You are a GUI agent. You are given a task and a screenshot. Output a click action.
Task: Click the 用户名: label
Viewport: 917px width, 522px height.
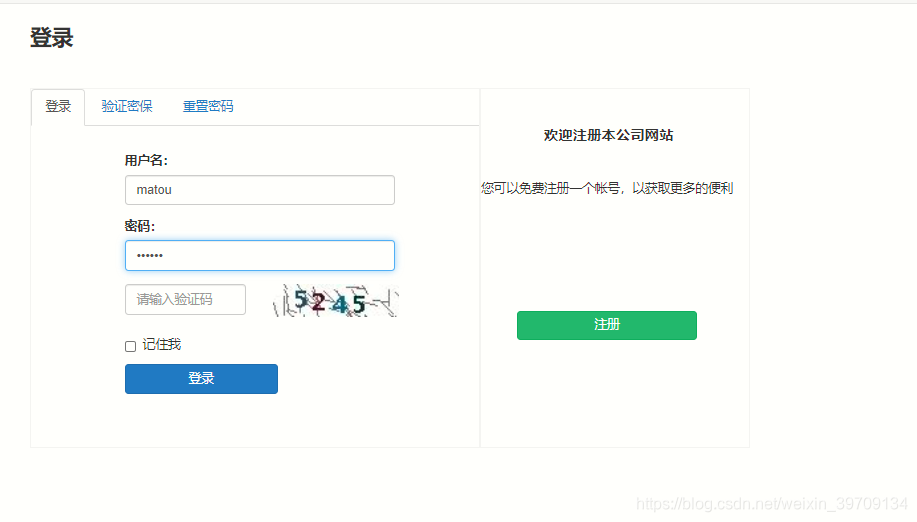pyautogui.click(x=146, y=160)
